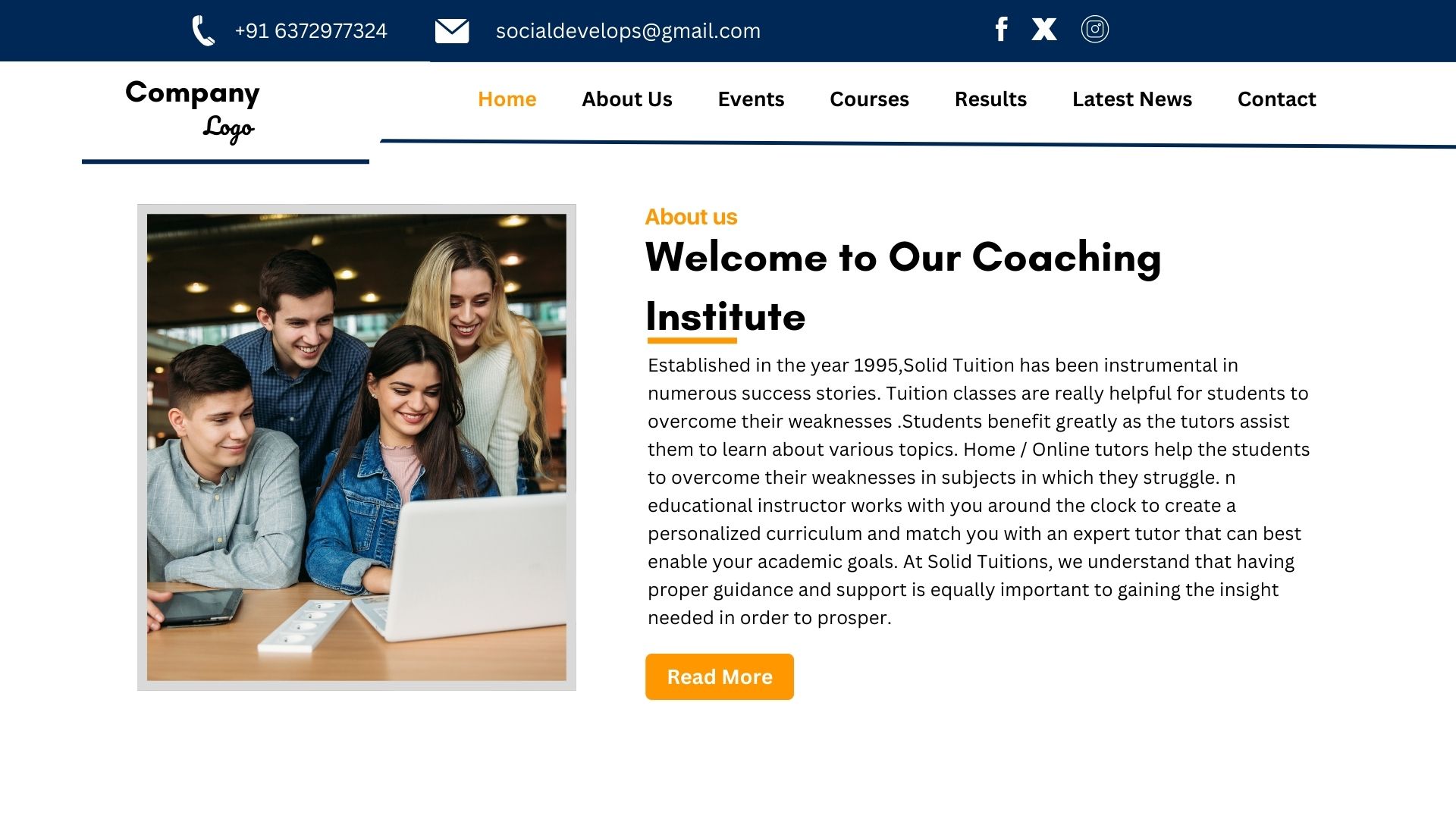Open the Latest News menu item
The image size is (1456, 819).
1132,99
